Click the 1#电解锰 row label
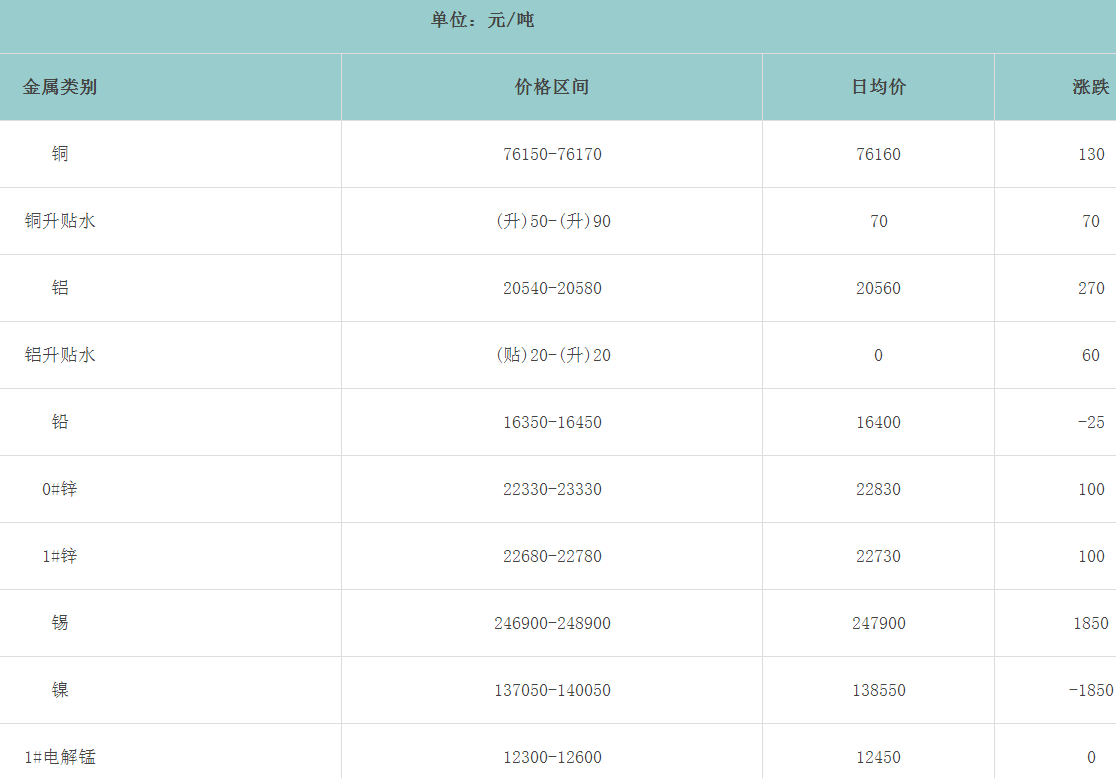The width and height of the screenshot is (1116, 778). point(60,757)
